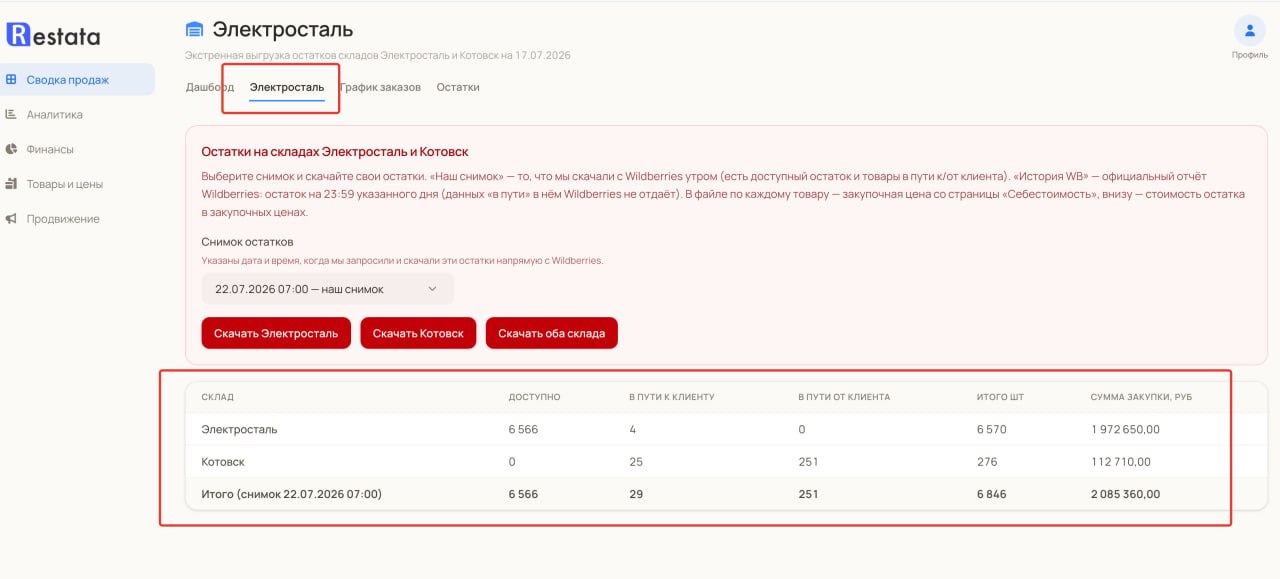Screen dimensions: 1280x579
Task: Open the profile avatar icon
Action: [1250, 30]
